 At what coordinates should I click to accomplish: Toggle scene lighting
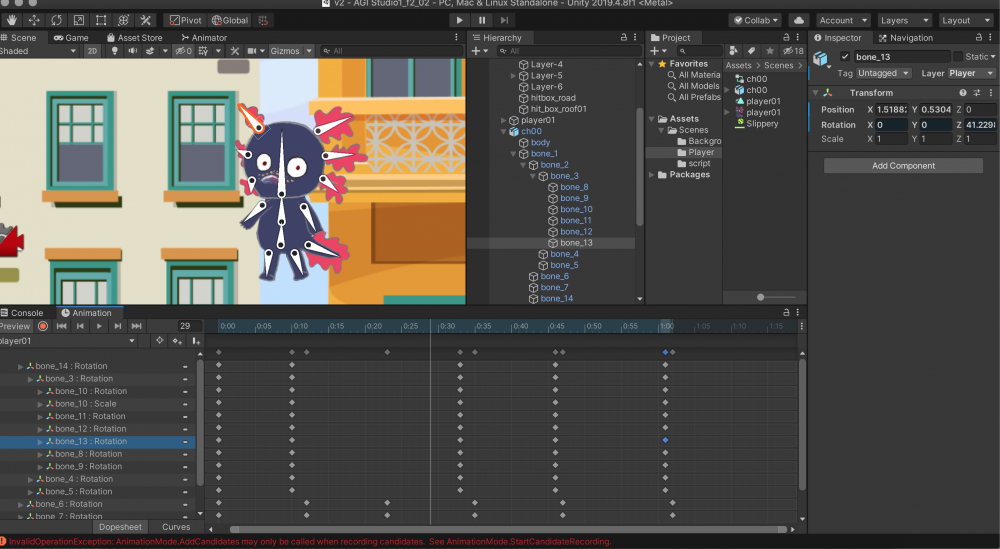click(114, 51)
